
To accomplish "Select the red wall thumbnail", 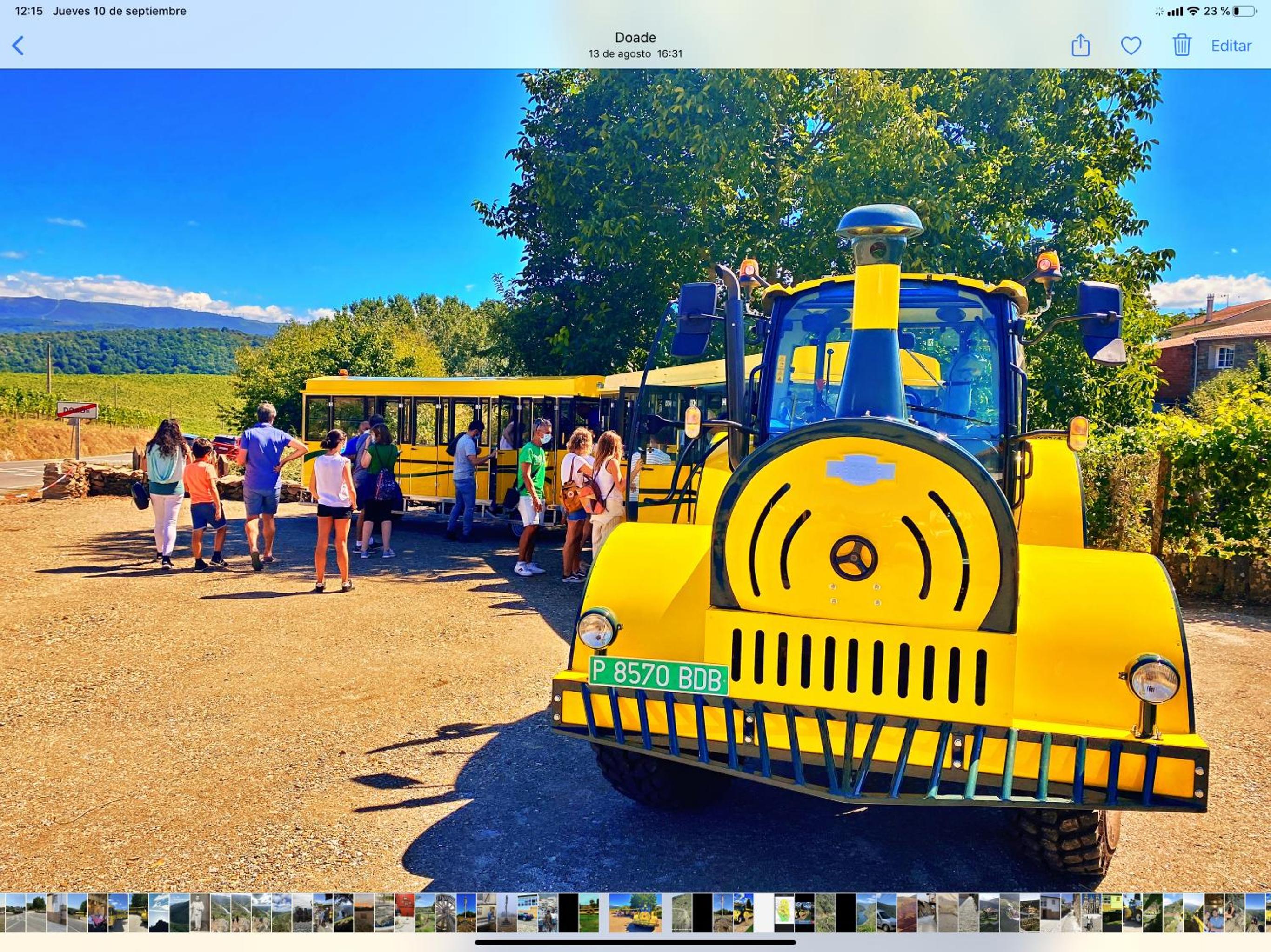I will pyautogui.click(x=404, y=913).
